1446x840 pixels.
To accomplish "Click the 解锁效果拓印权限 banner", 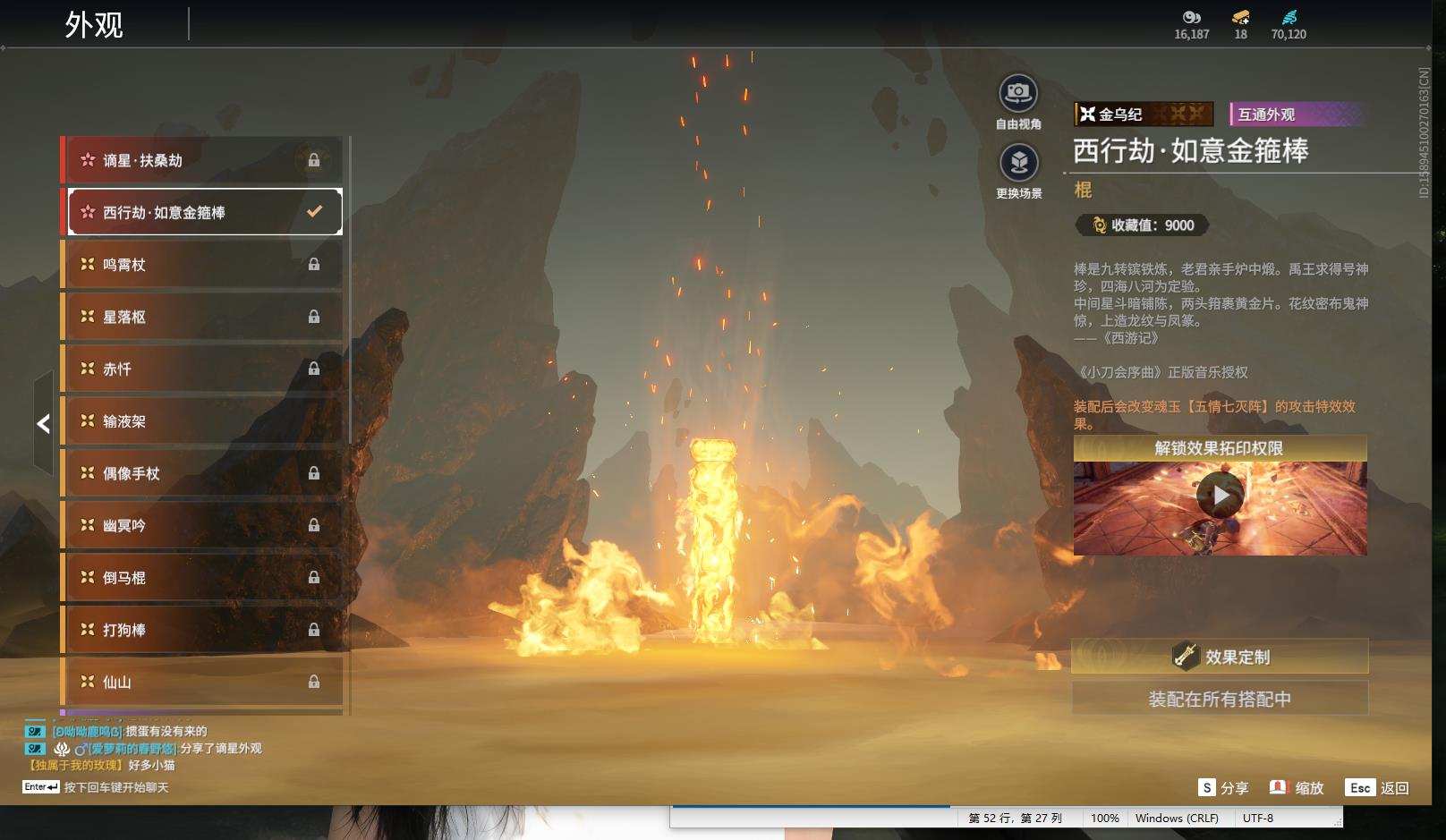I will [x=1220, y=448].
